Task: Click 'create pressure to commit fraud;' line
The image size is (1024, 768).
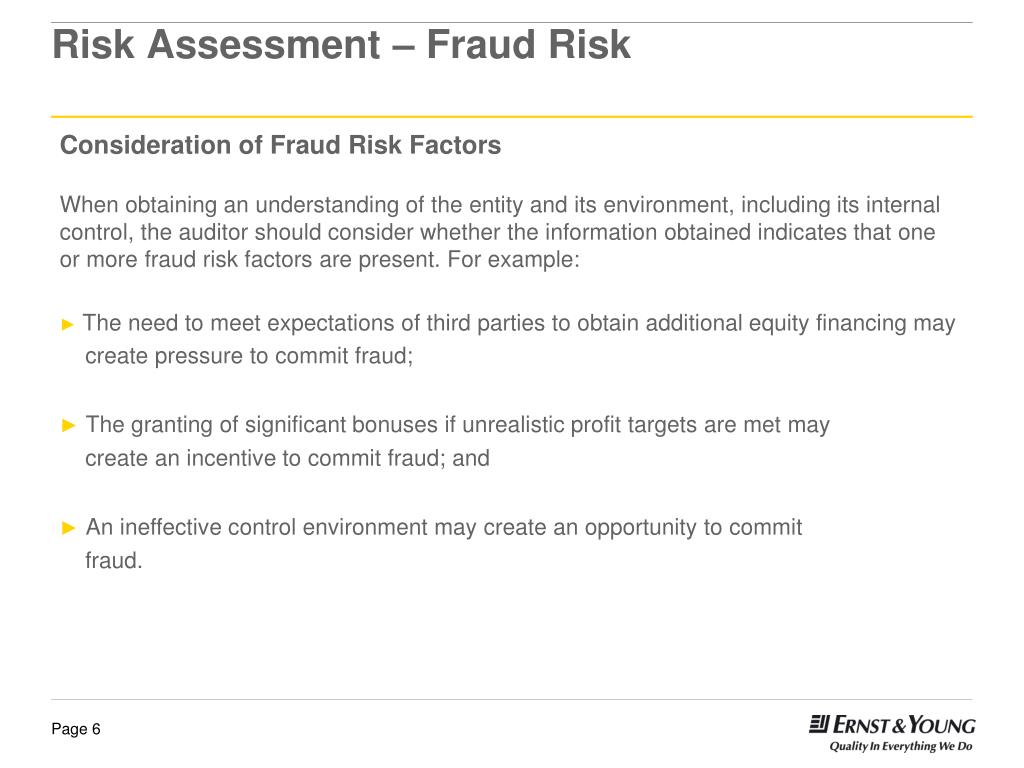Action: [x=249, y=357]
